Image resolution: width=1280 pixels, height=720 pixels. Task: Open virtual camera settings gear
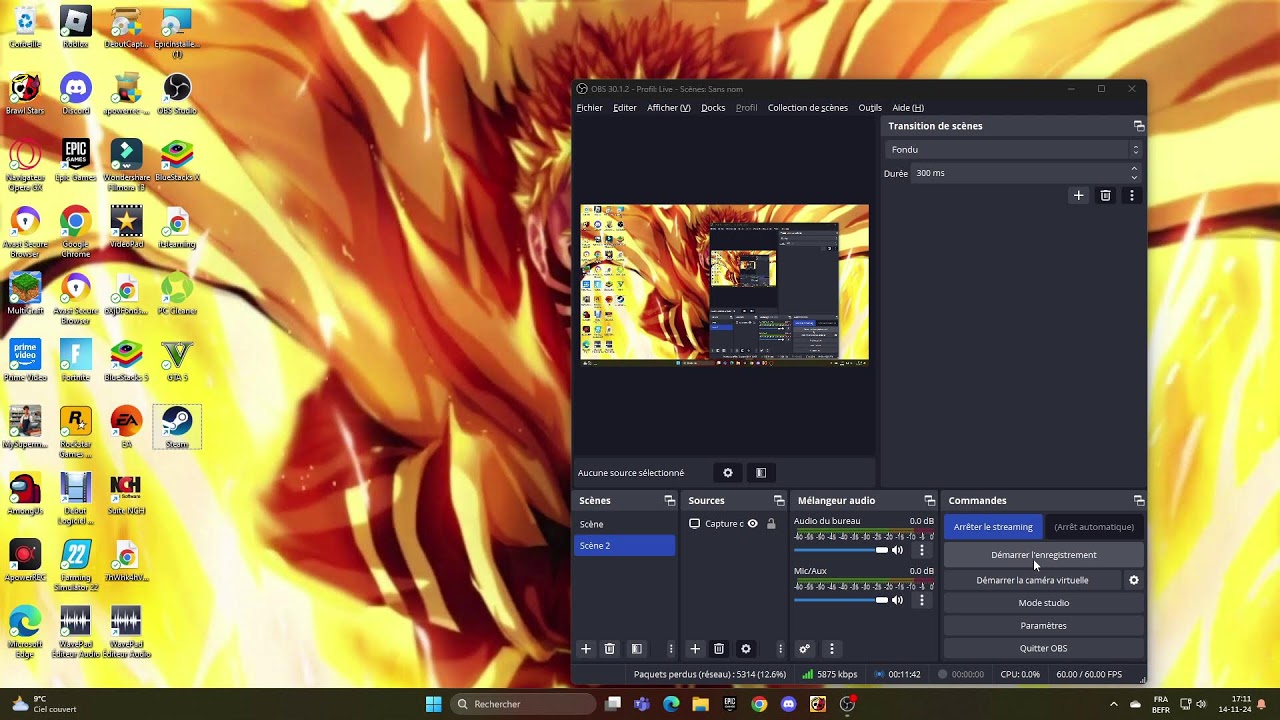(1134, 580)
